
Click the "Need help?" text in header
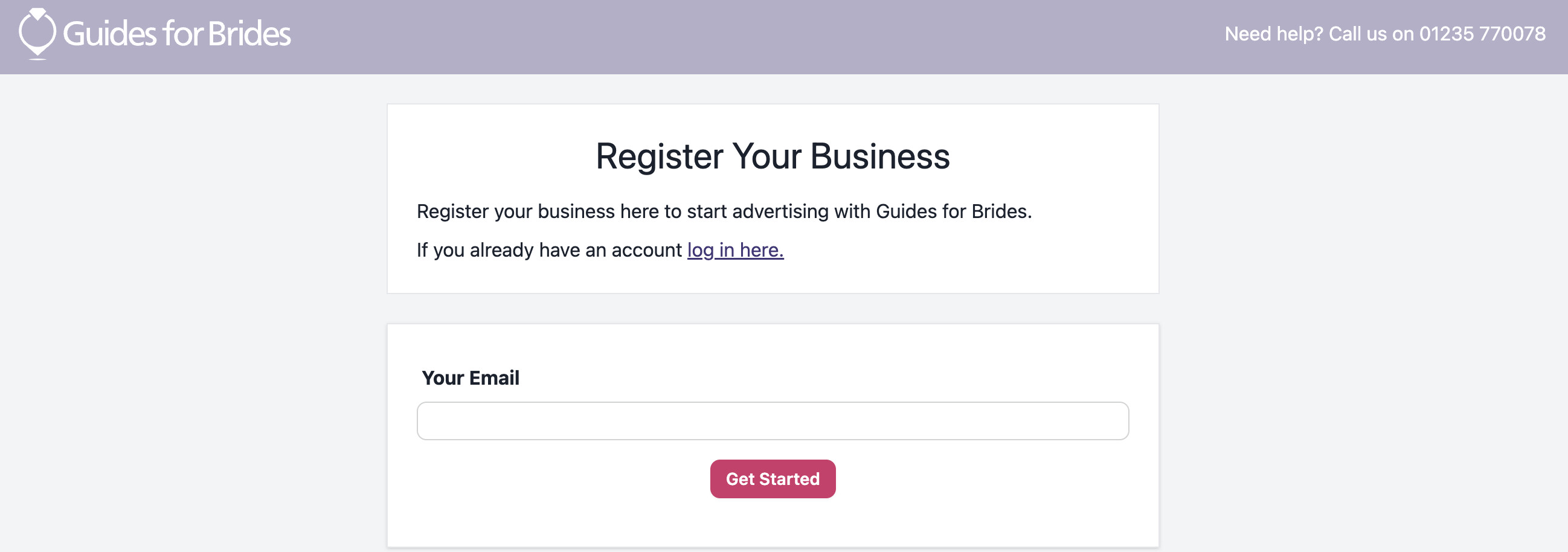point(1273,34)
